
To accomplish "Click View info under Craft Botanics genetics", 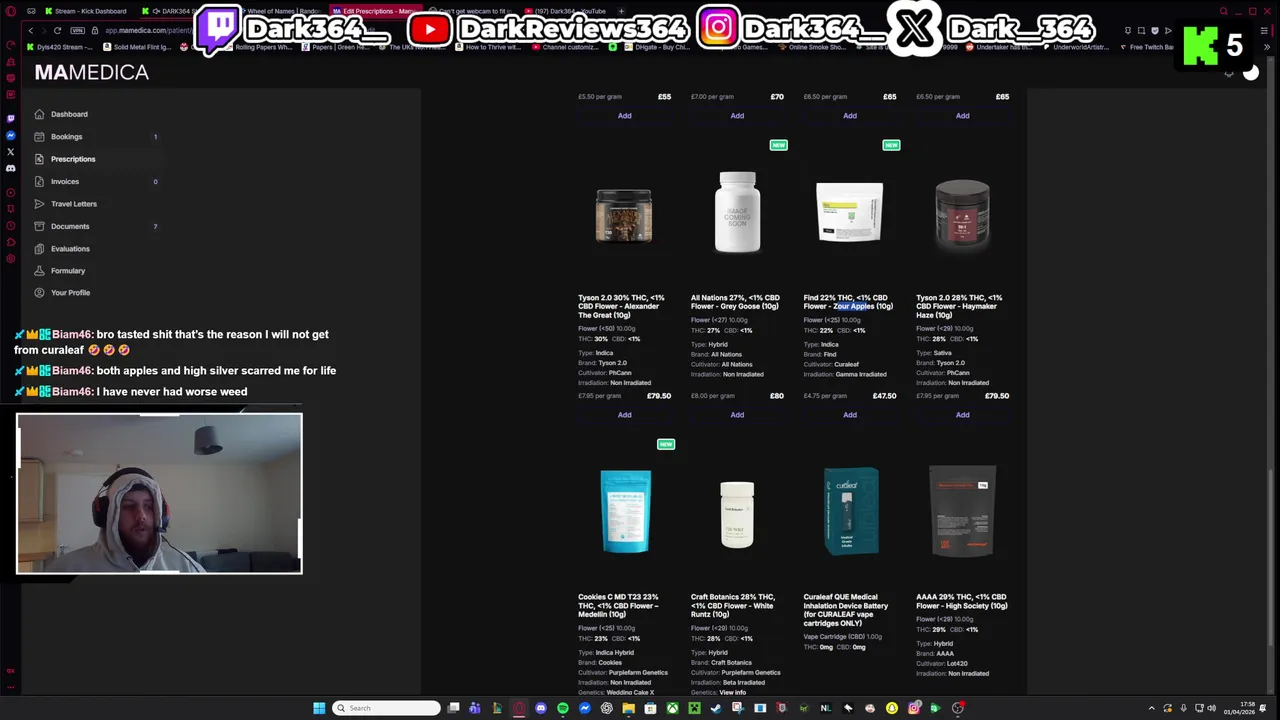I will pos(732,692).
